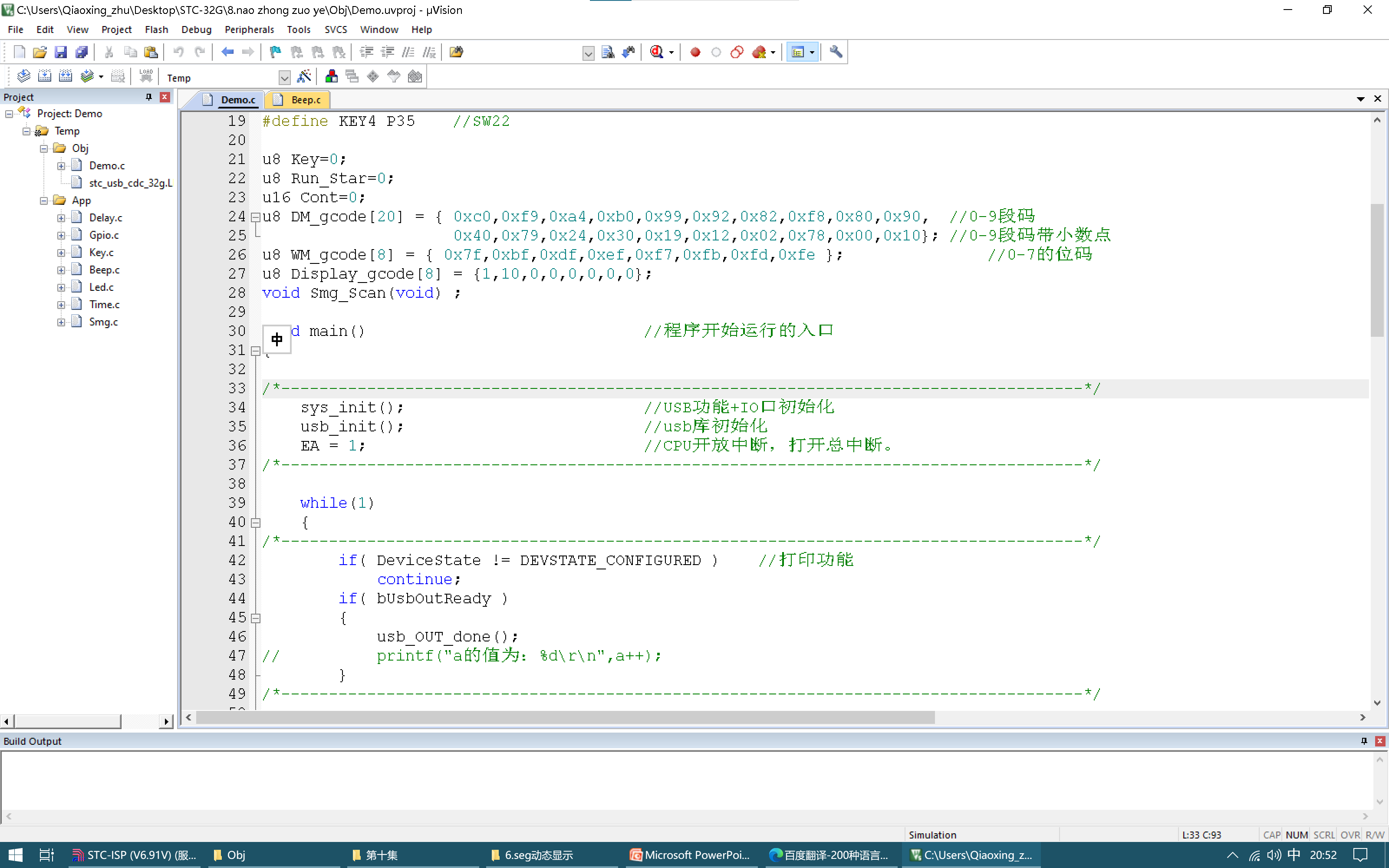Viewport: 1389px width, 868px height.
Task: Close the Build Output panel
Action: pyautogui.click(x=1380, y=741)
